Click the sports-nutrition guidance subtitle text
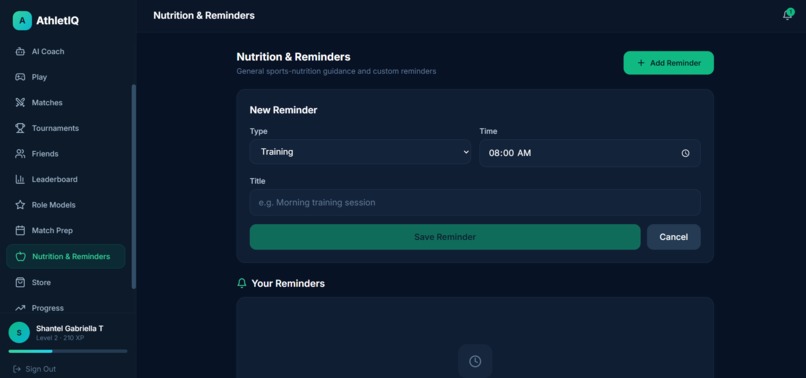806x378 pixels. (x=336, y=71)
